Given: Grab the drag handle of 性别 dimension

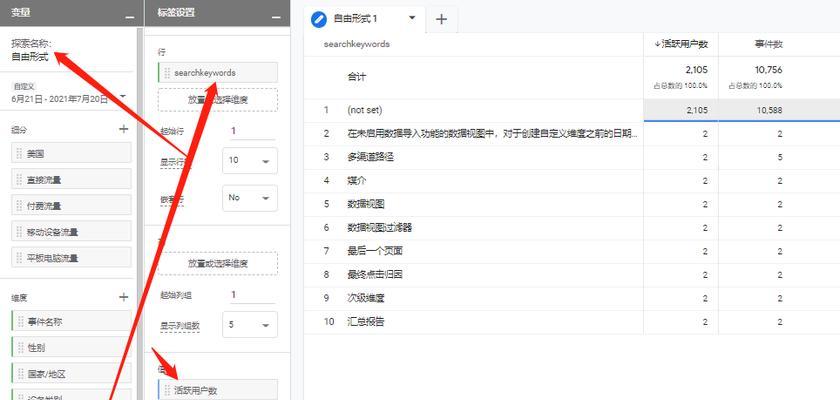Looking at the screenshot, I should (21, 348).
